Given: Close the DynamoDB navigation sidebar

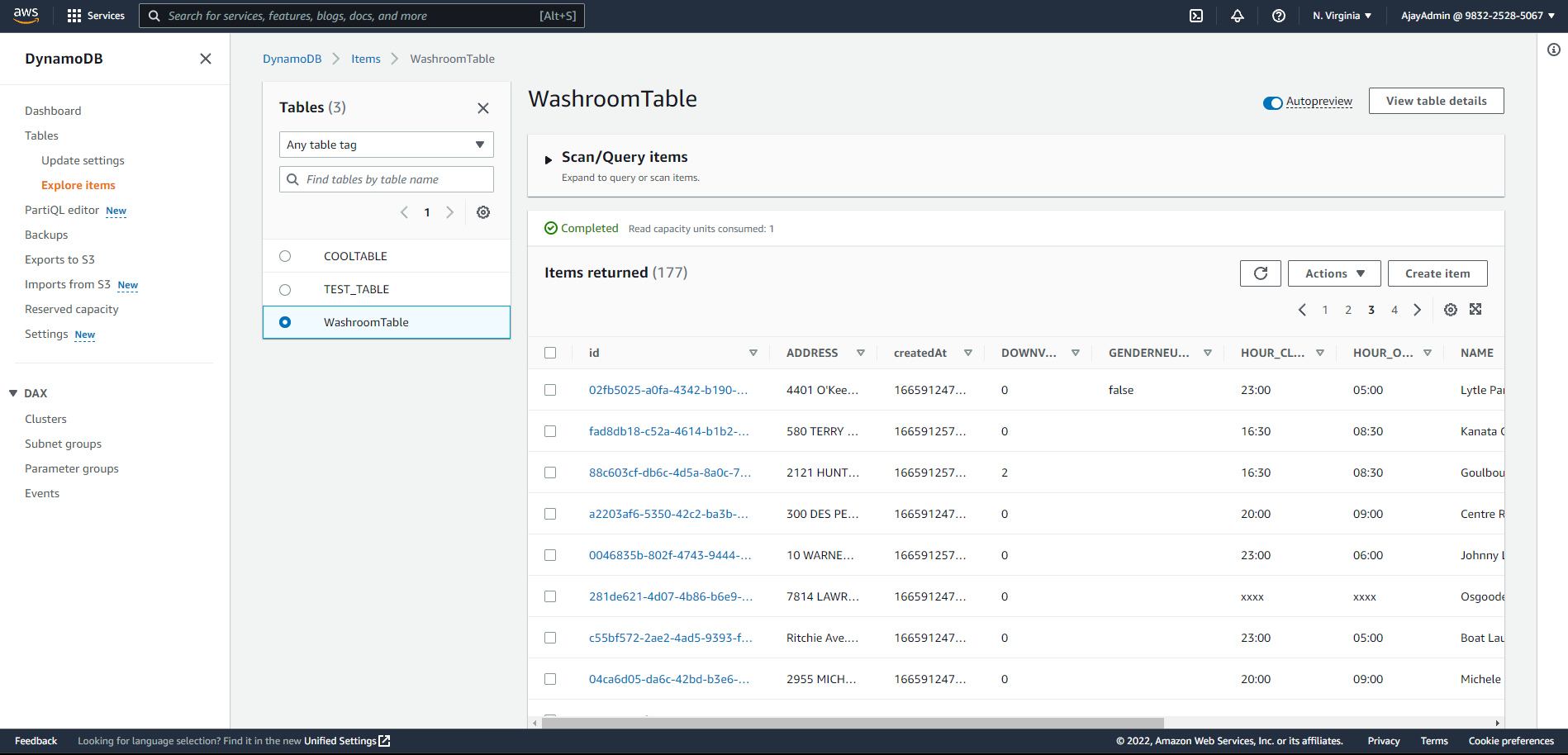Looking at the screenshot, I should pos(206,59).
